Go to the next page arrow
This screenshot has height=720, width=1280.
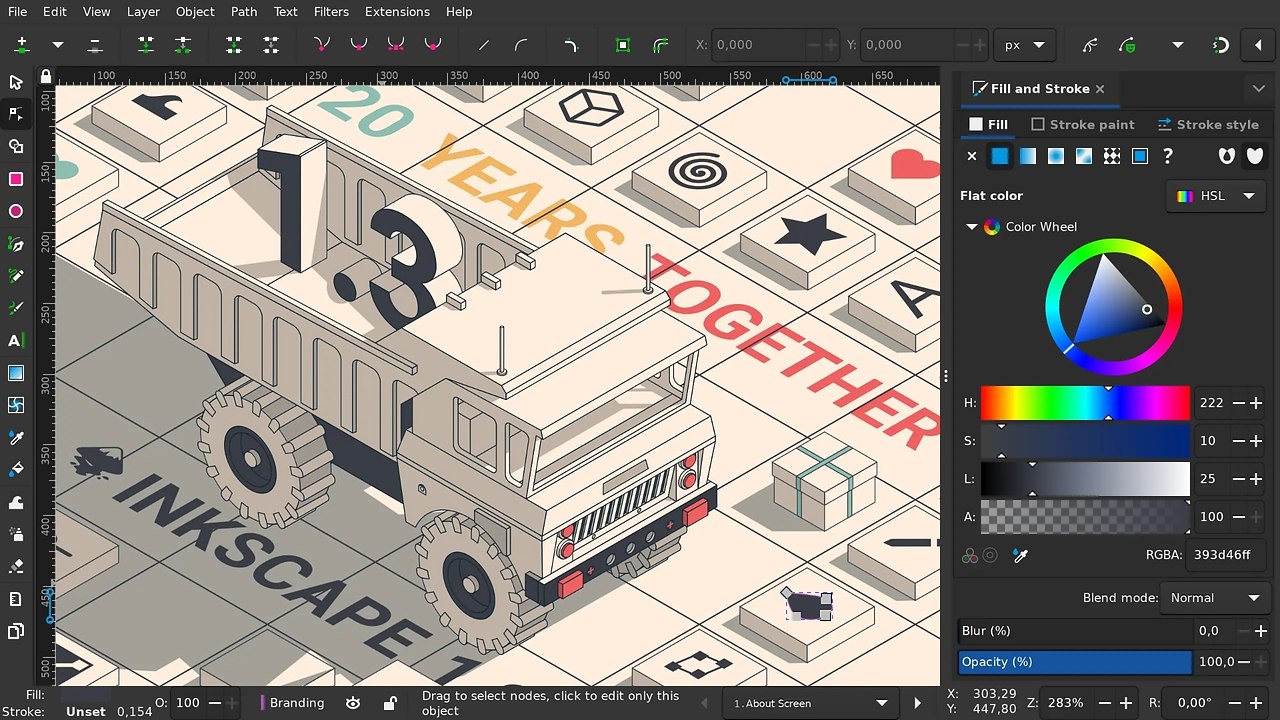point(918,703)
